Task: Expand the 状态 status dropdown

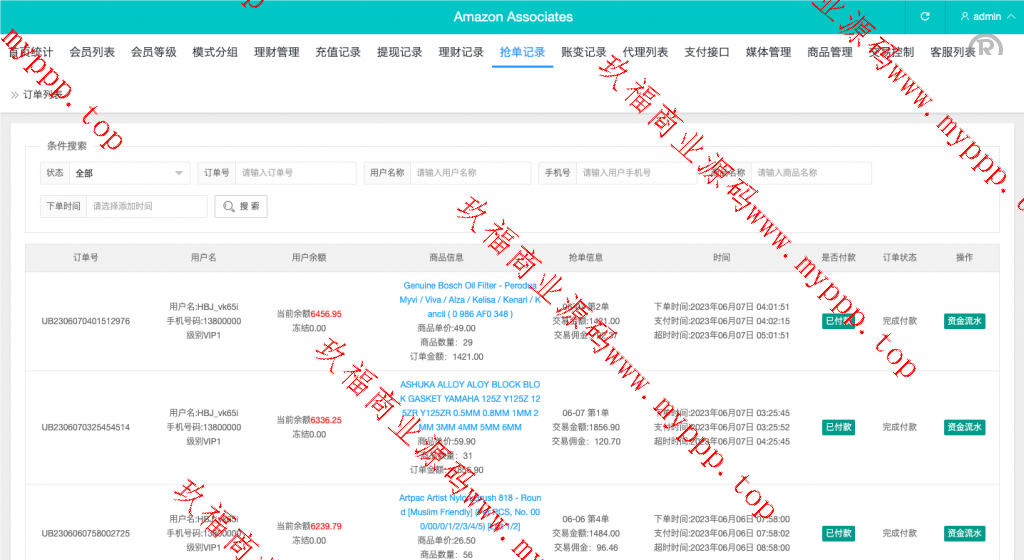Action: point(129,173)
